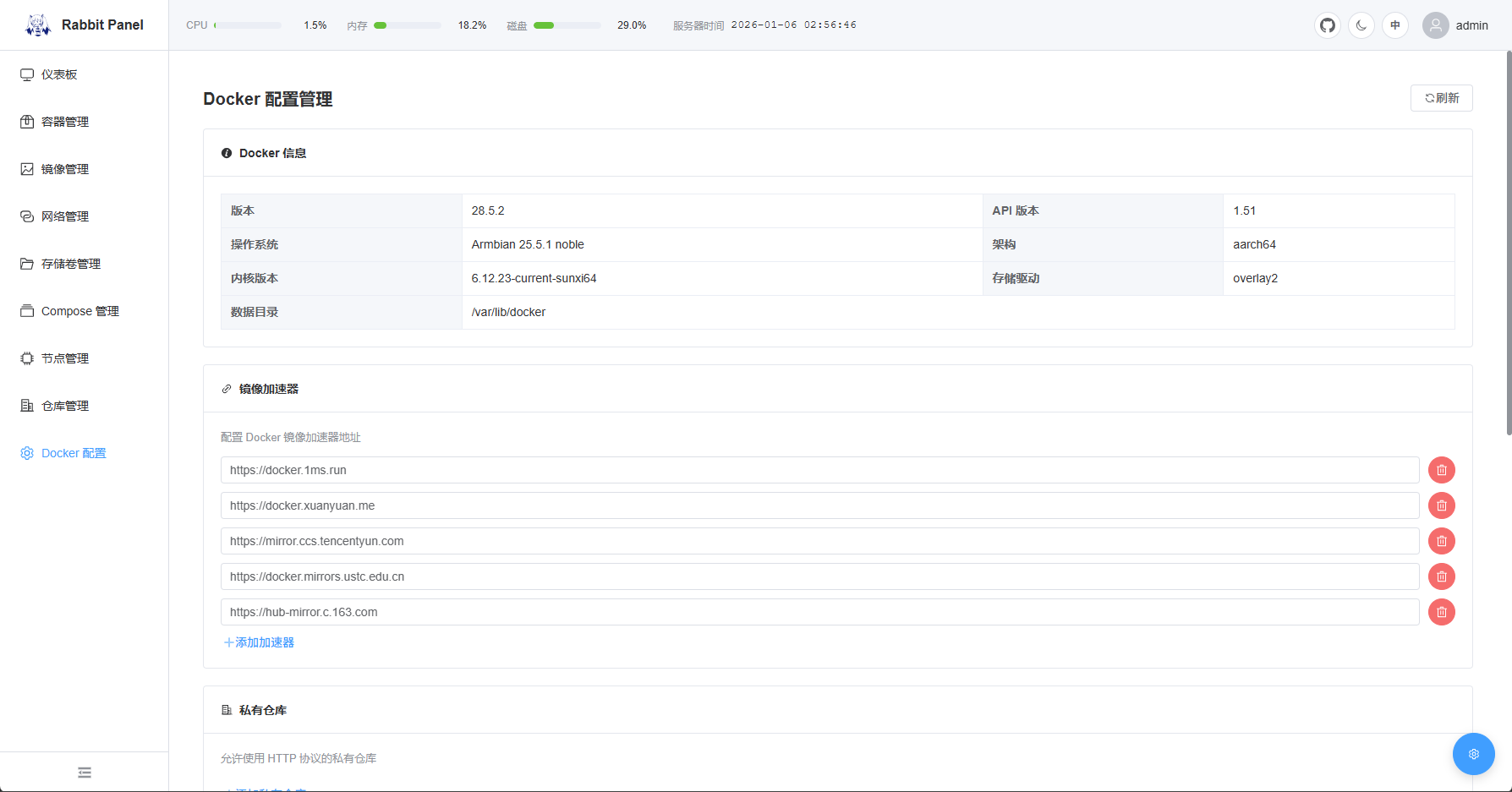Select the API version value 1.51
The height and width of the screenshot is (792, 1512).
[1245, 210]
